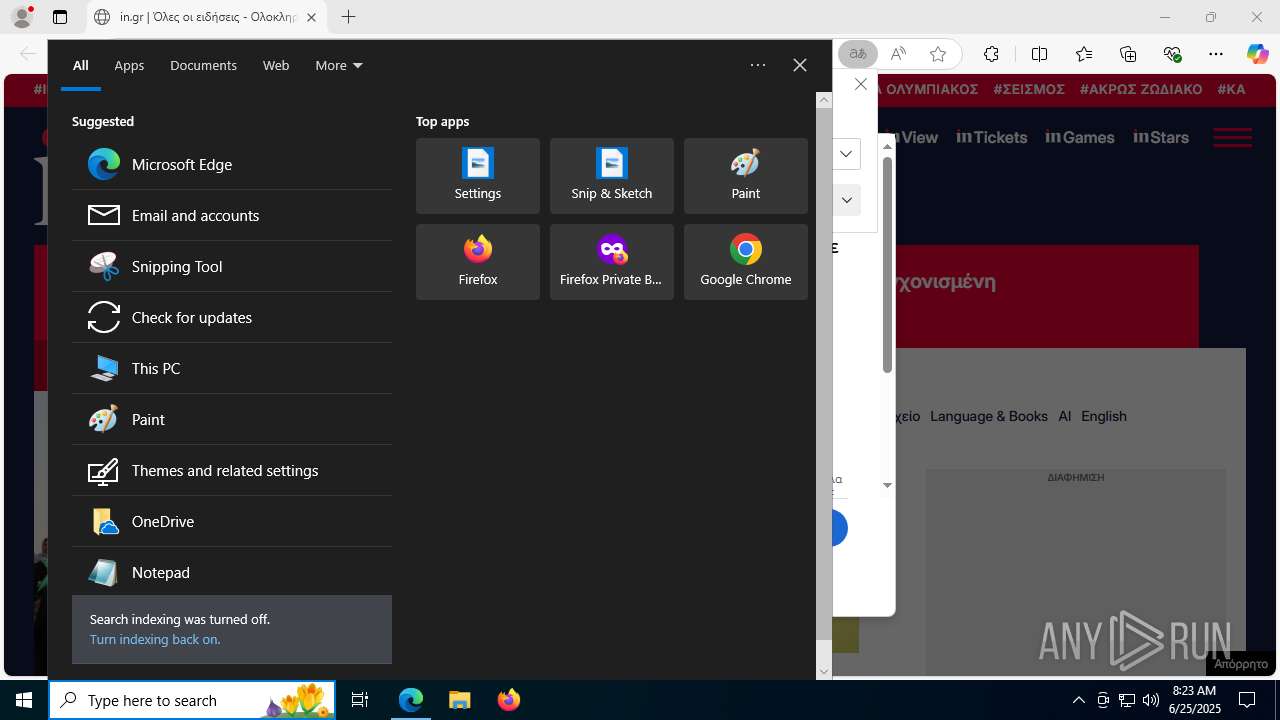
Task: Add this page to Edge favorites
Action: coord(937,54)
